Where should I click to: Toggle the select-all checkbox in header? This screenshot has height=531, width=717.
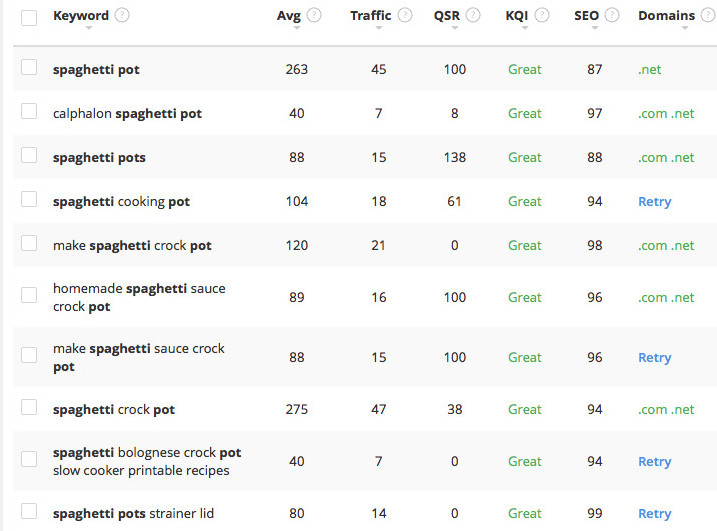(x=29, y=18)
